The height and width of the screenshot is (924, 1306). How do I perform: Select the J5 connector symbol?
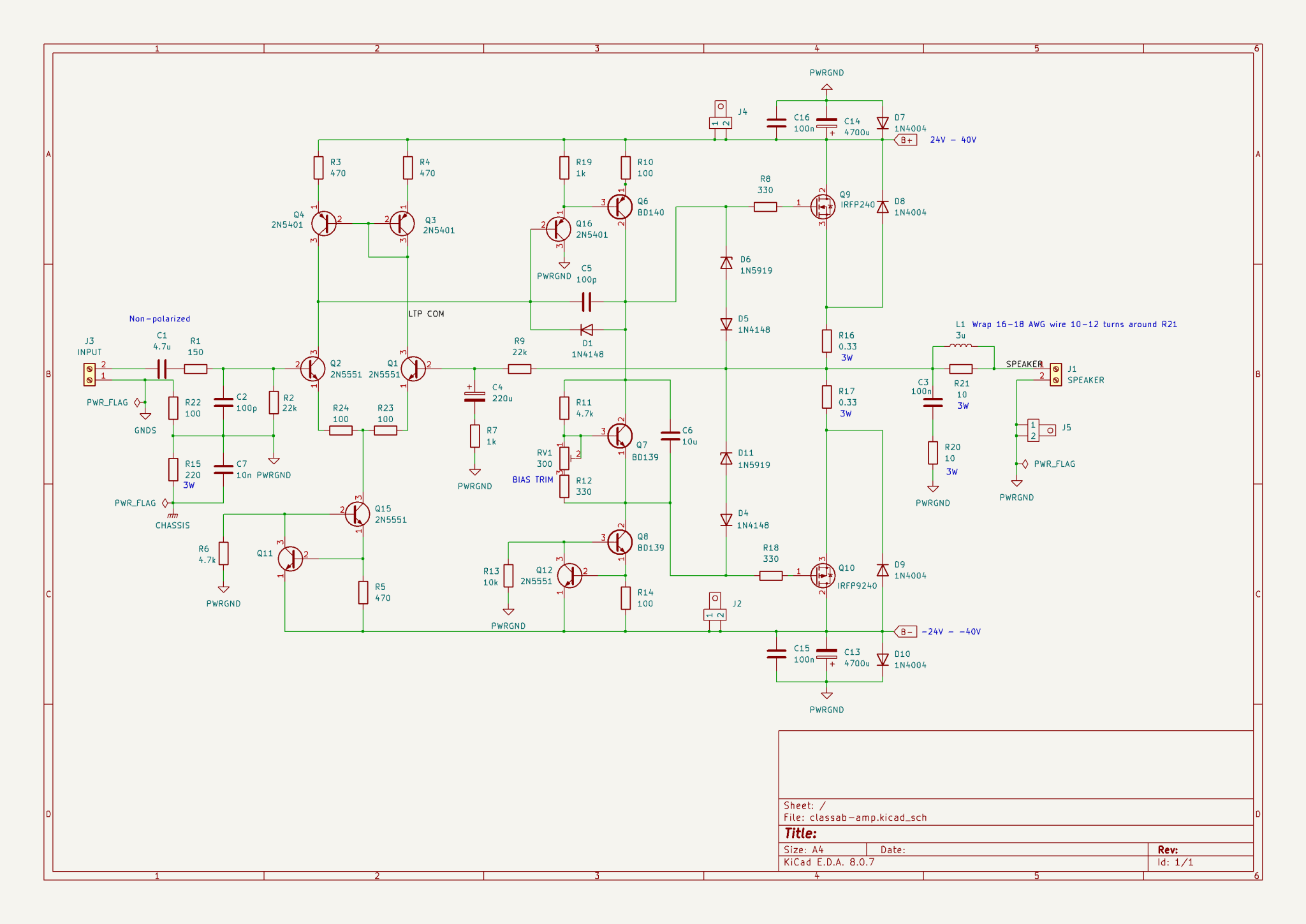click(1041, 430)
